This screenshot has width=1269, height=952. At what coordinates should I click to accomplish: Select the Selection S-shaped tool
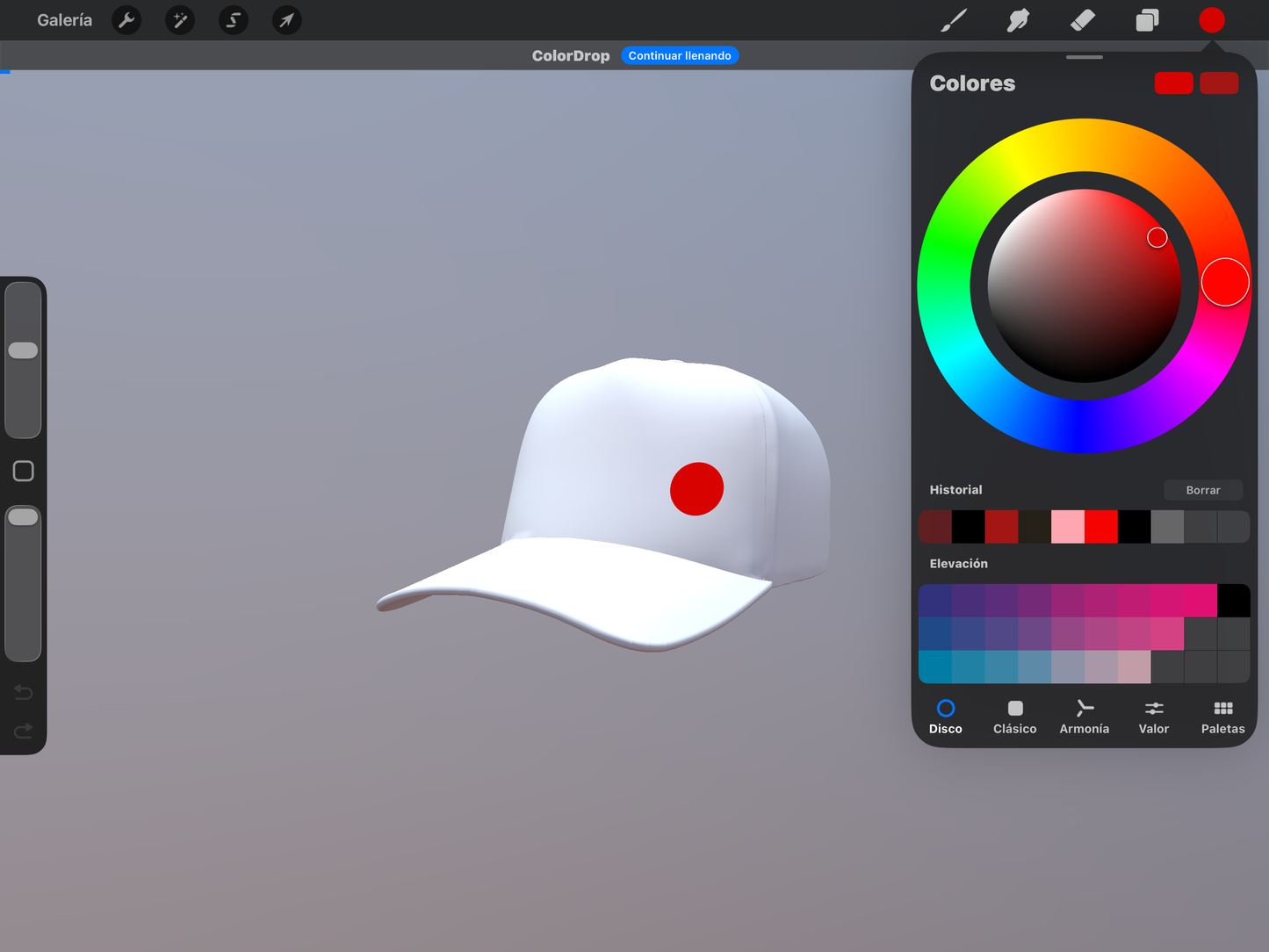234,20
